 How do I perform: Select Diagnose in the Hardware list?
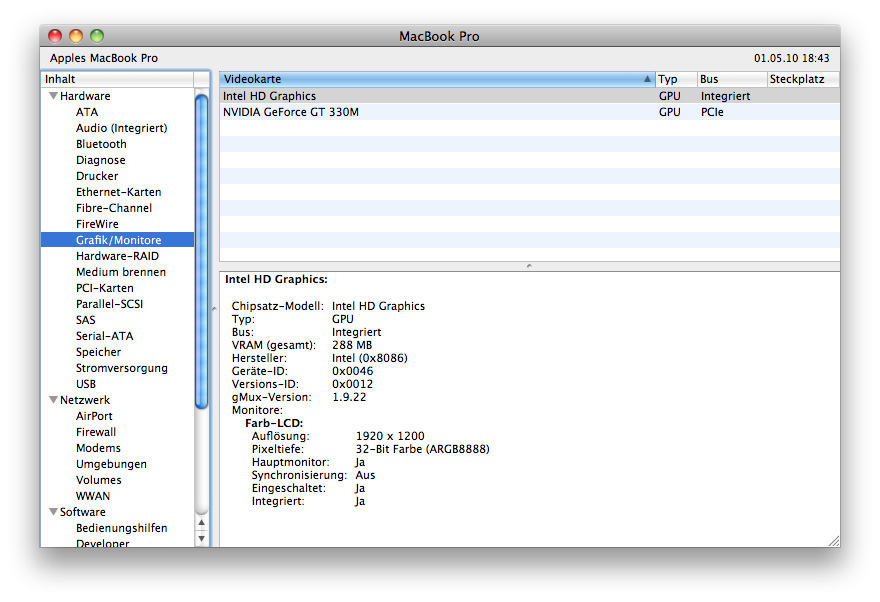(100, 160)
